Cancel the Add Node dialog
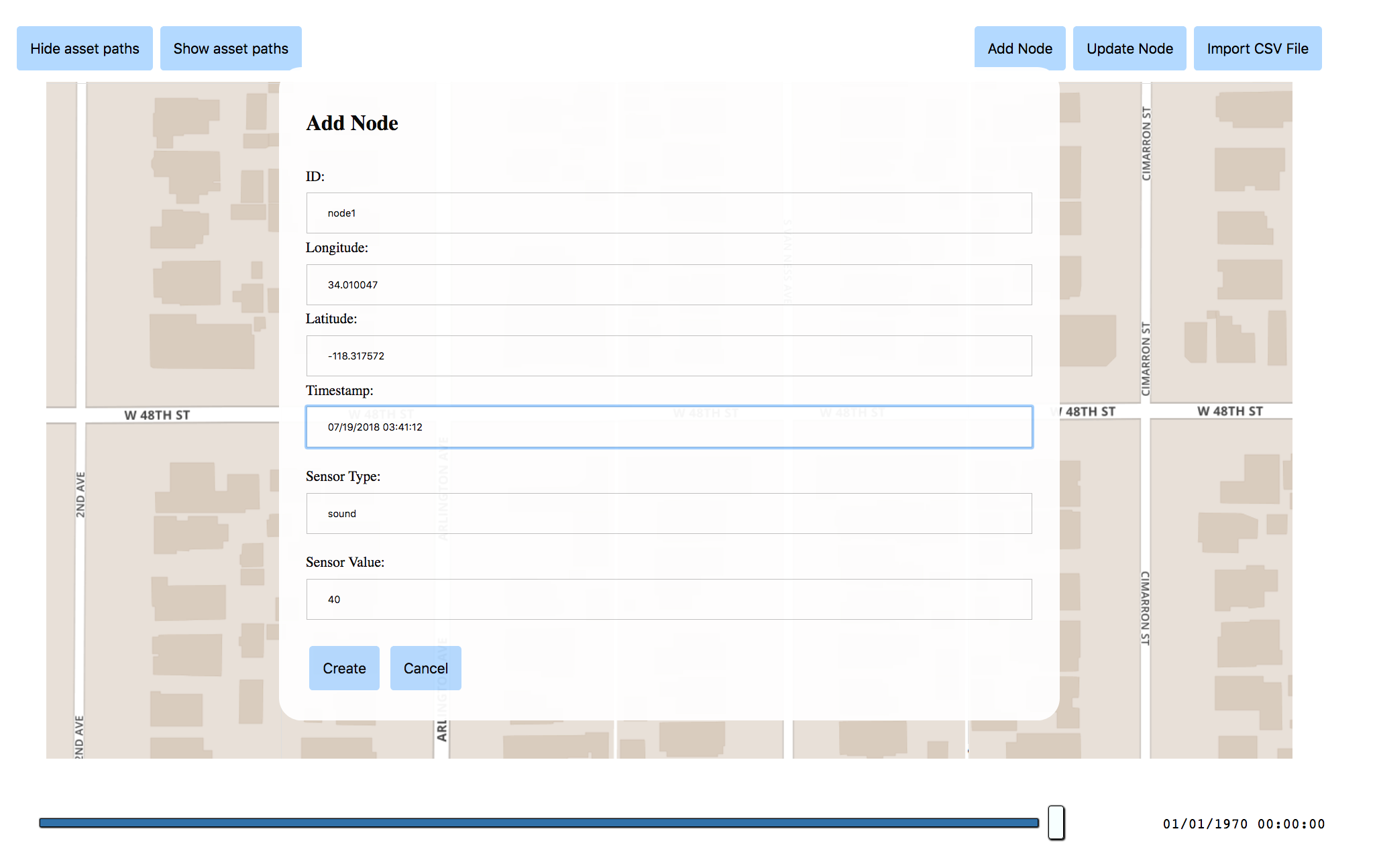The width and height of the screenshot is (1375, 868). [425, 668]
